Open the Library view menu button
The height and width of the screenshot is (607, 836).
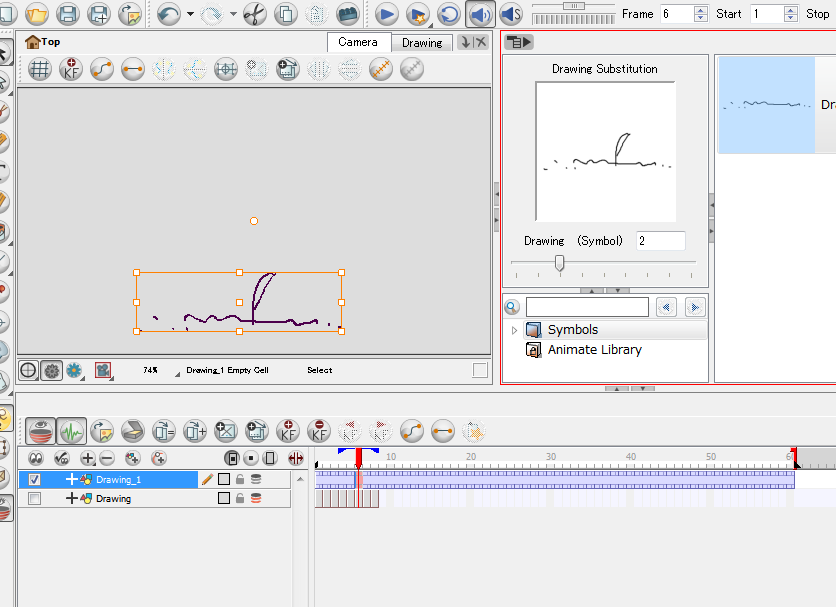point(519,42)
